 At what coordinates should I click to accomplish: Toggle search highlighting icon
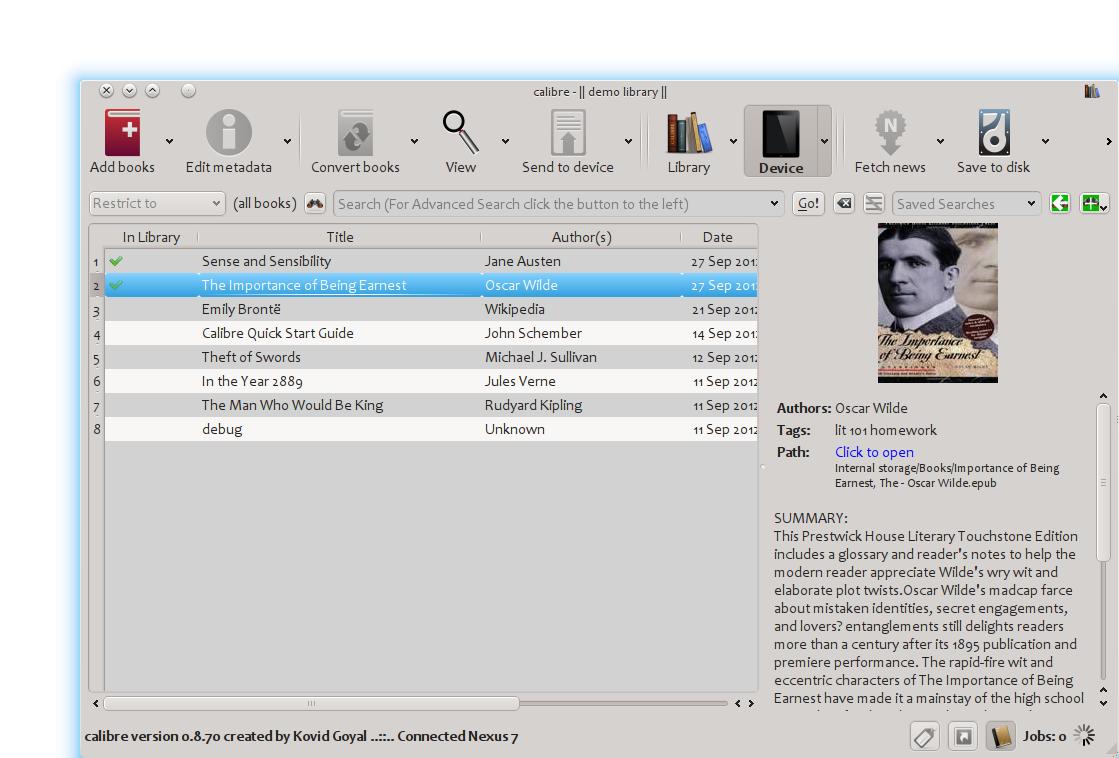pyautogui.click(x=874, y=203)
